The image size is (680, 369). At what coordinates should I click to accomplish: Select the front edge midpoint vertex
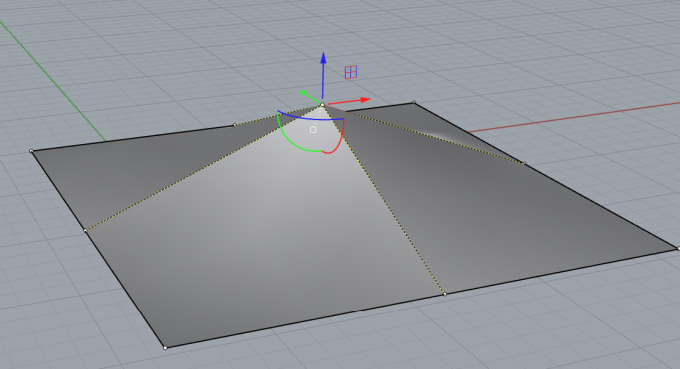[445, 294]
